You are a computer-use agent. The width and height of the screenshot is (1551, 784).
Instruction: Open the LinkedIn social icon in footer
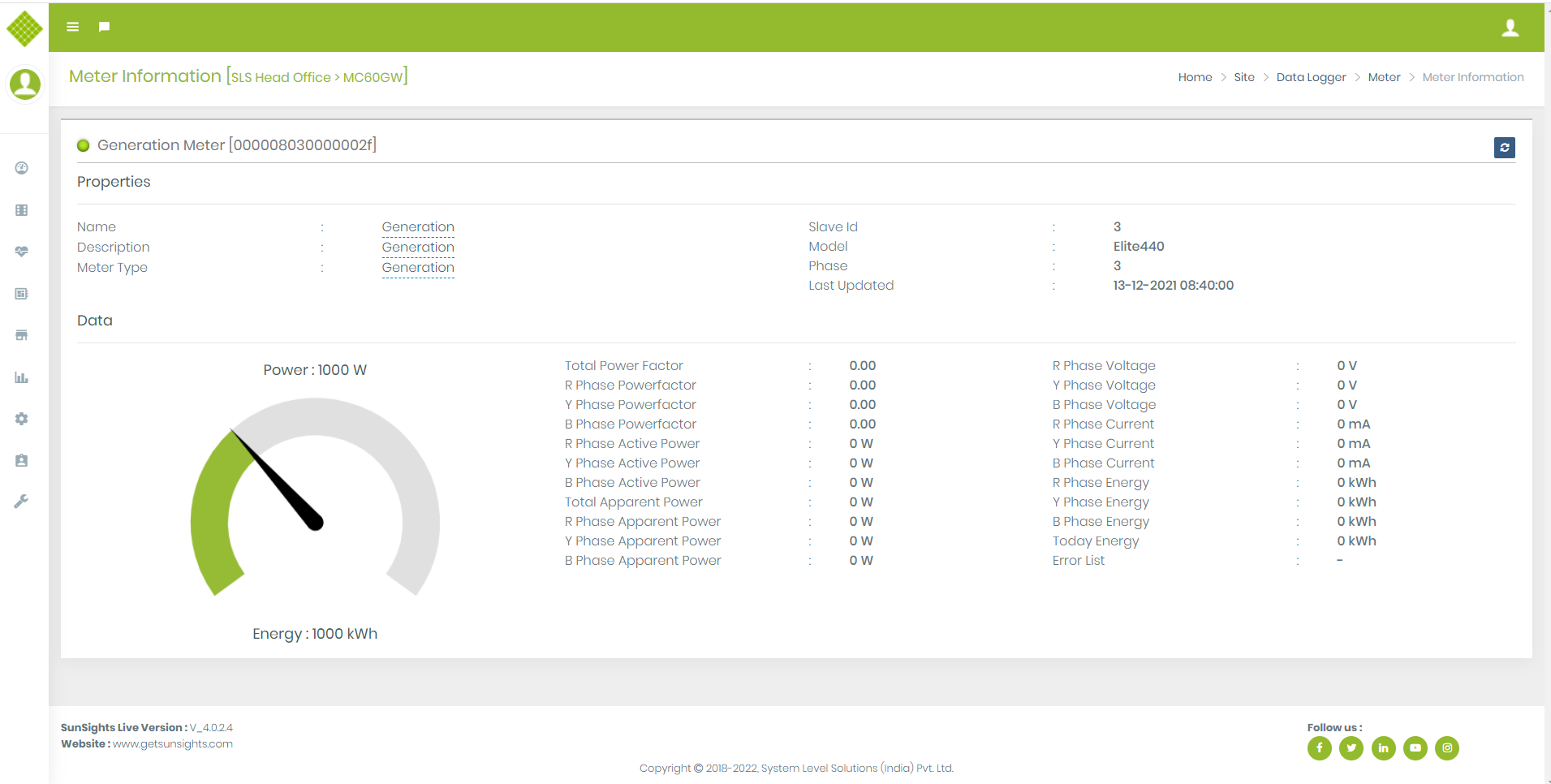pyautogui.click(x=1383, y=748)
